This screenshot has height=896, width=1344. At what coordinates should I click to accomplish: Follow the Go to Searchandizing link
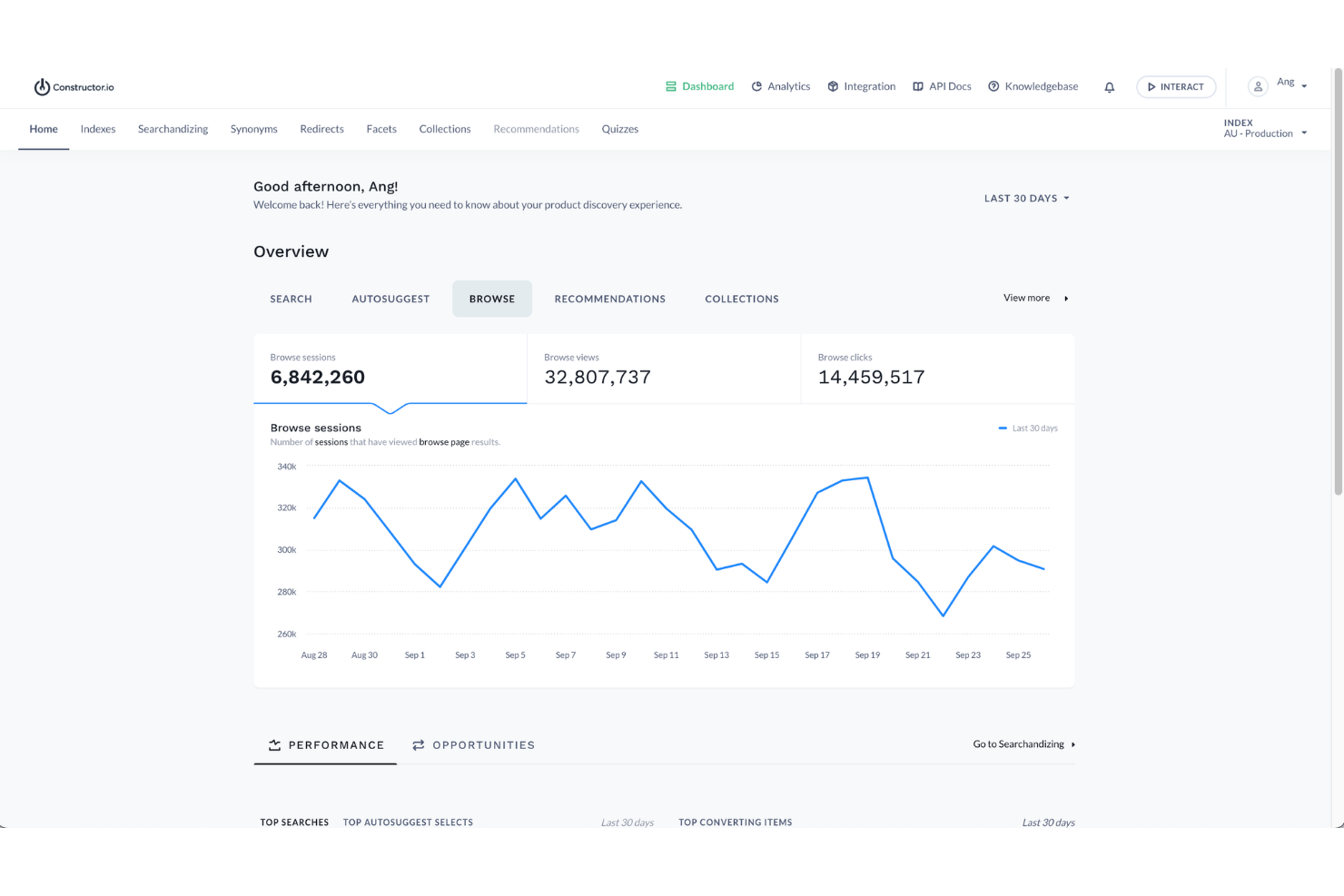1024,744
